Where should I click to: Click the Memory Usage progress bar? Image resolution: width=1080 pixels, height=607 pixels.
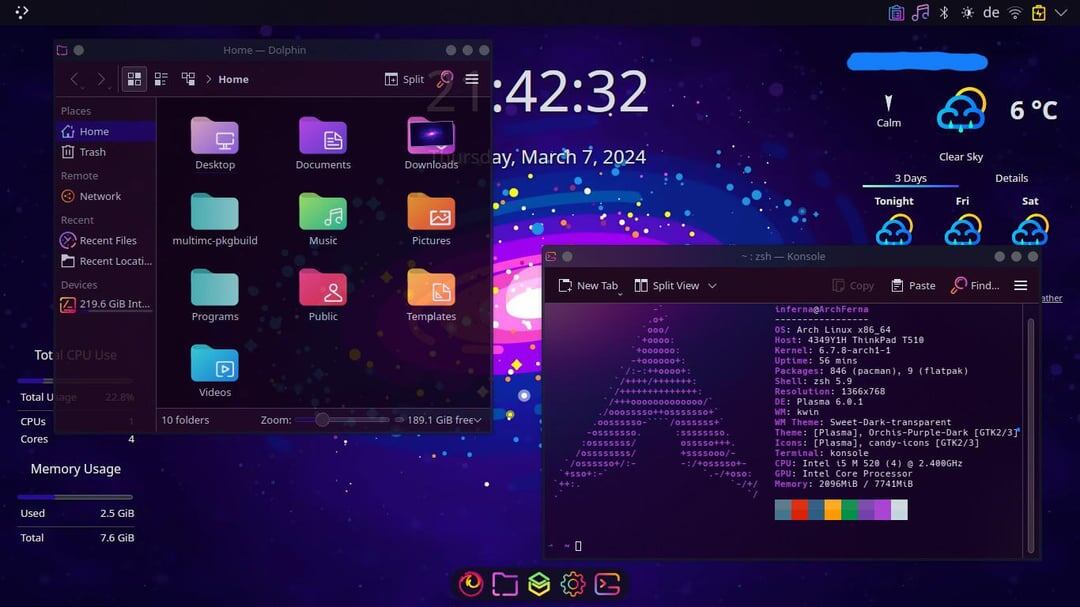point(75,497)
